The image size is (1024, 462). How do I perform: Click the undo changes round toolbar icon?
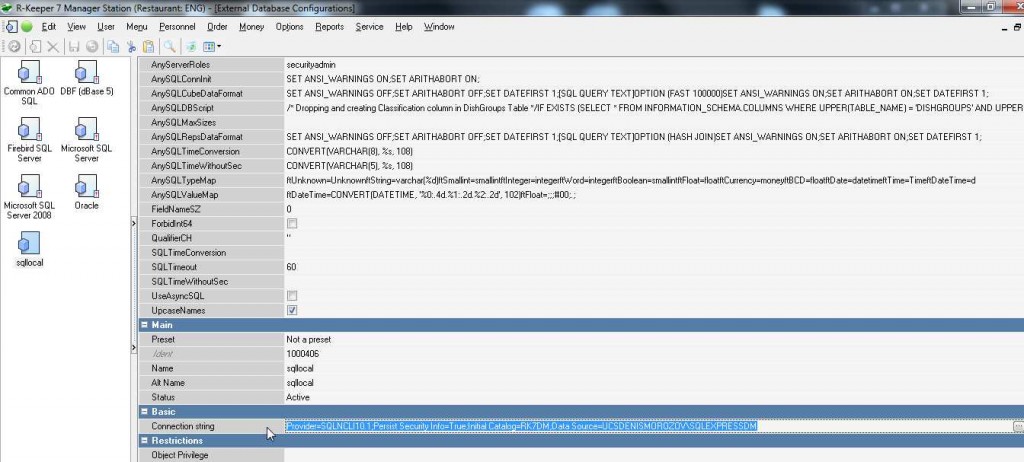(92, 46)
